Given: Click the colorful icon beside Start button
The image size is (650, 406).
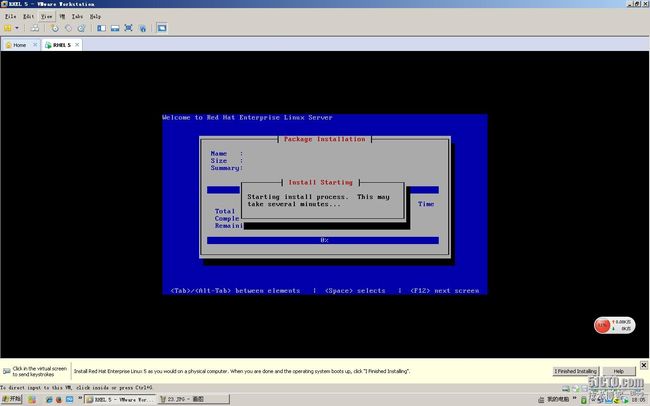Looking at the screenshot, I should pyautogui.click(x=32, y=399).
